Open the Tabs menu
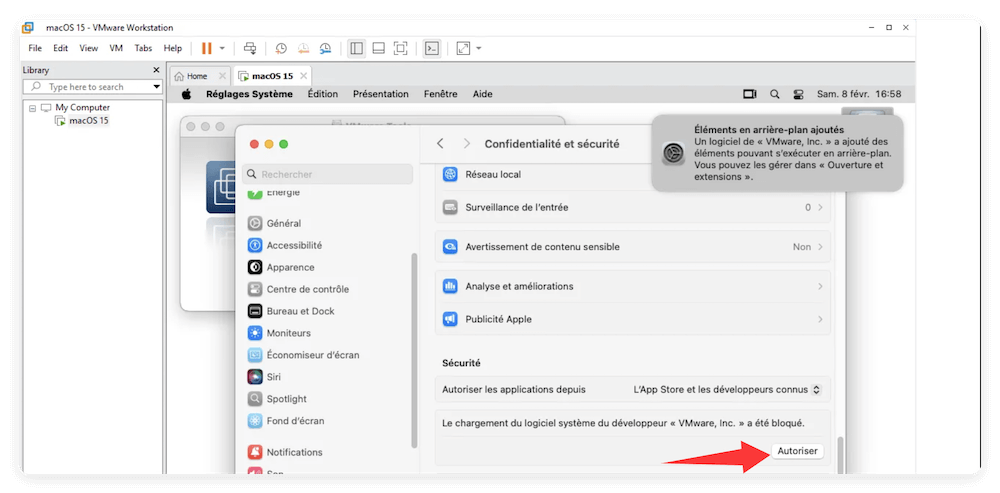Viewport: 1000px width, 493px height. coord(143,48)
